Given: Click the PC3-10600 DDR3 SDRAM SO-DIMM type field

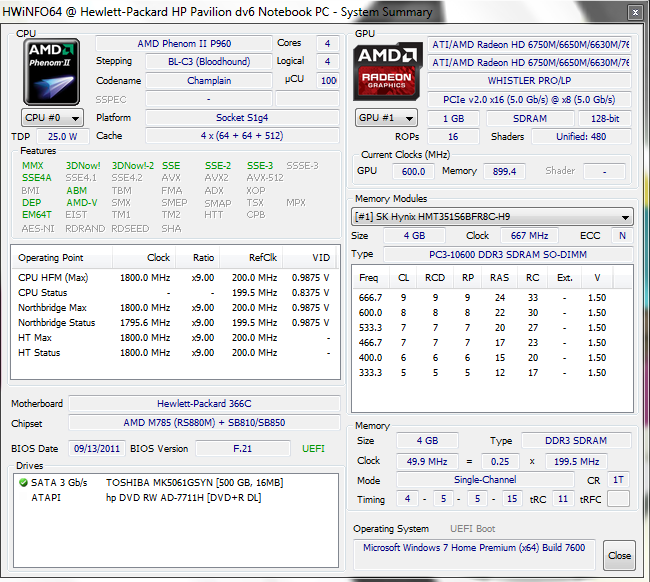Looking at the screenshot, I should (x=508, y=254).
